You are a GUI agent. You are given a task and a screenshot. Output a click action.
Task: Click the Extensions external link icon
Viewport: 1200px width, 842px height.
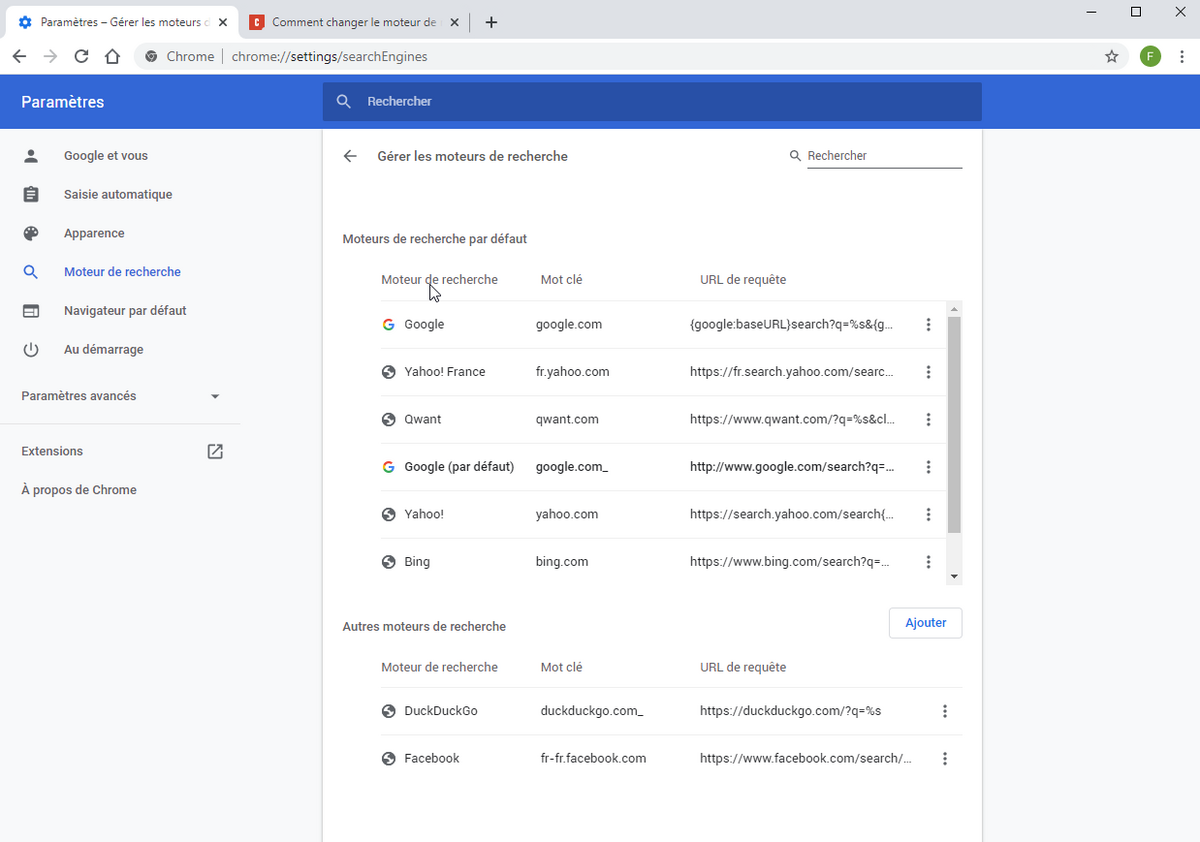pyautogui.click(x=215, y=451)
